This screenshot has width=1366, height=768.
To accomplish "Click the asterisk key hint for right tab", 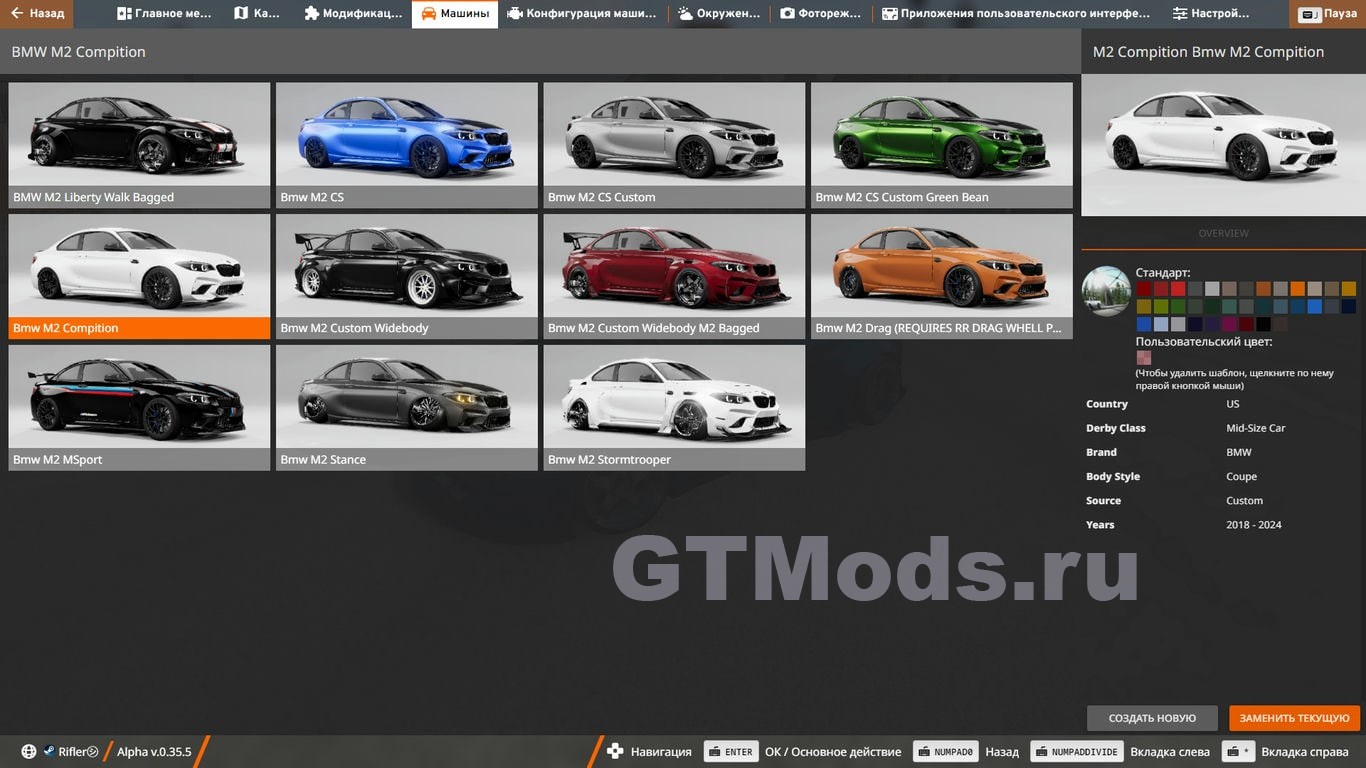I will tap(1239, 752).
